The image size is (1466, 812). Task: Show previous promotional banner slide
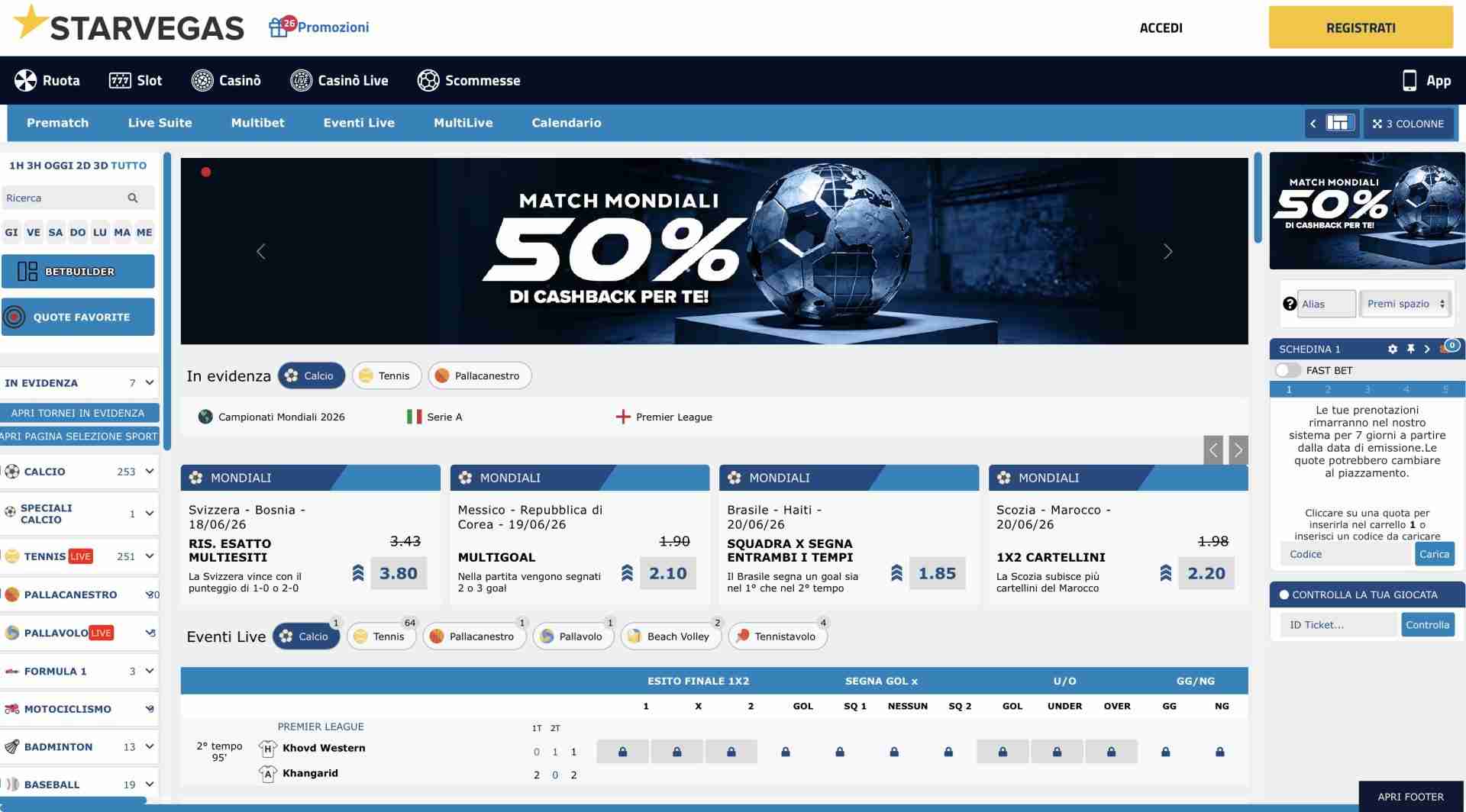(x=261, y=251)
